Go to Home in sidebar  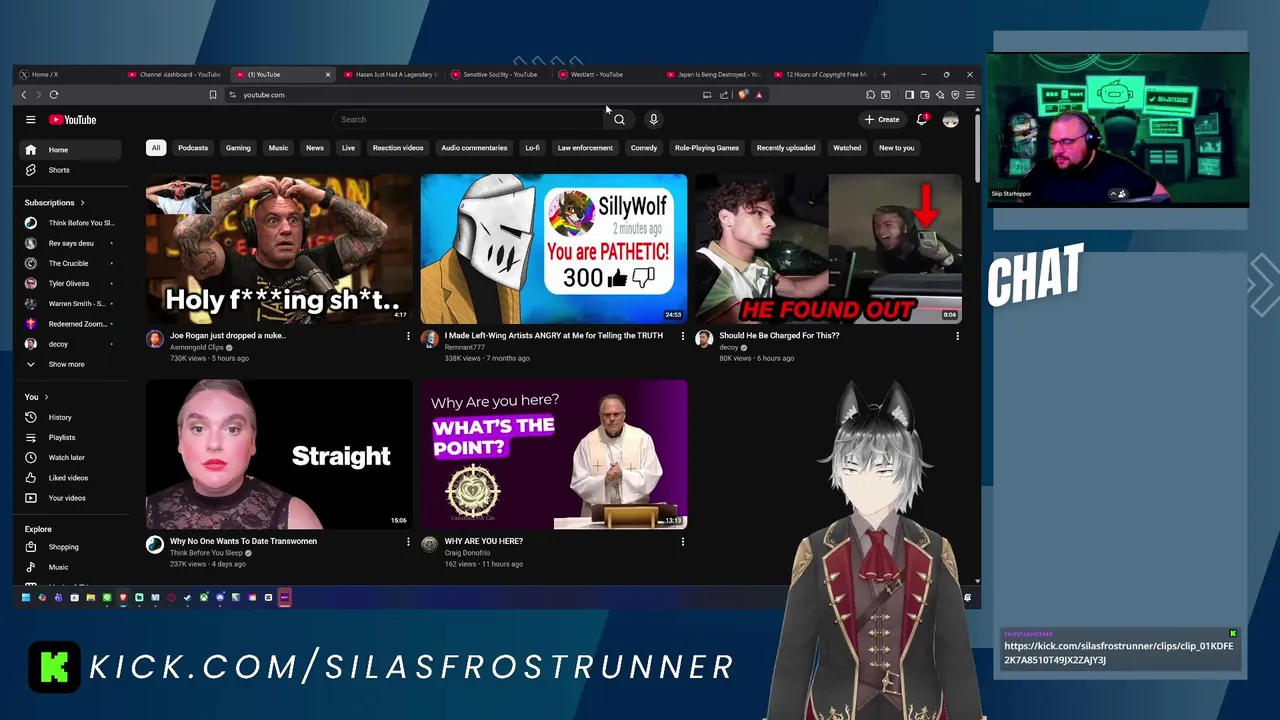tap(70, 150)
